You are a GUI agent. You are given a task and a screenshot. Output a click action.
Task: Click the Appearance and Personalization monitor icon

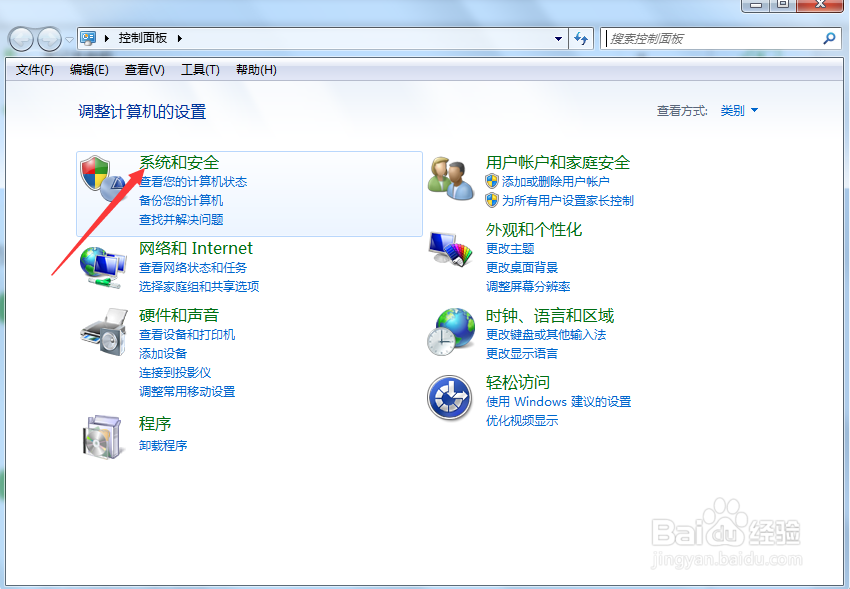450,249
